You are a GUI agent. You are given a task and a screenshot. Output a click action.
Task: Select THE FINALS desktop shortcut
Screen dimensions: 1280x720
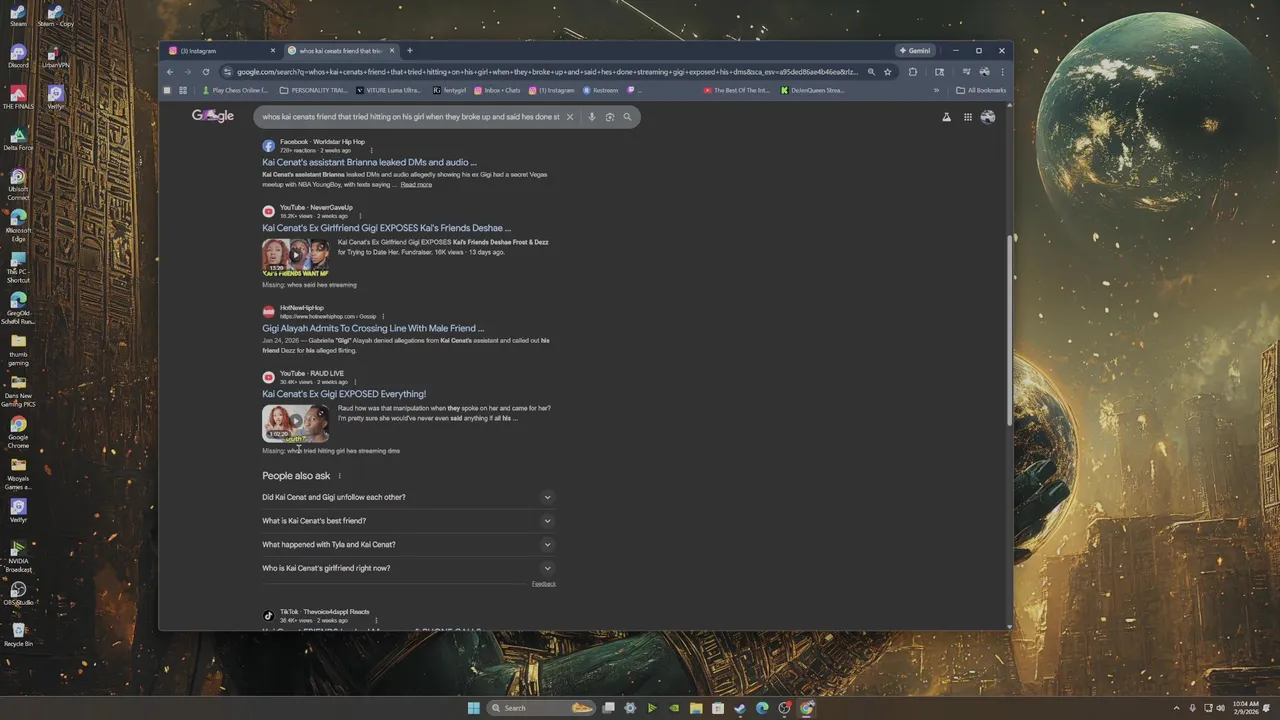coord(18,97)
